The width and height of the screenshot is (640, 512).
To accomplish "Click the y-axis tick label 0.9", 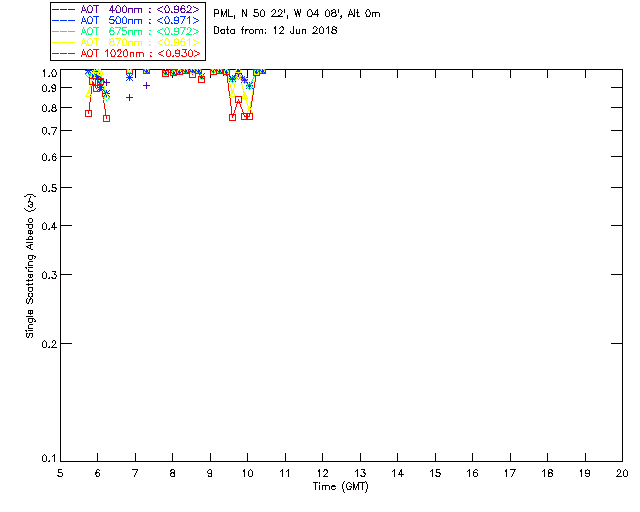I will pyautogui.click(x=49, y=88).
